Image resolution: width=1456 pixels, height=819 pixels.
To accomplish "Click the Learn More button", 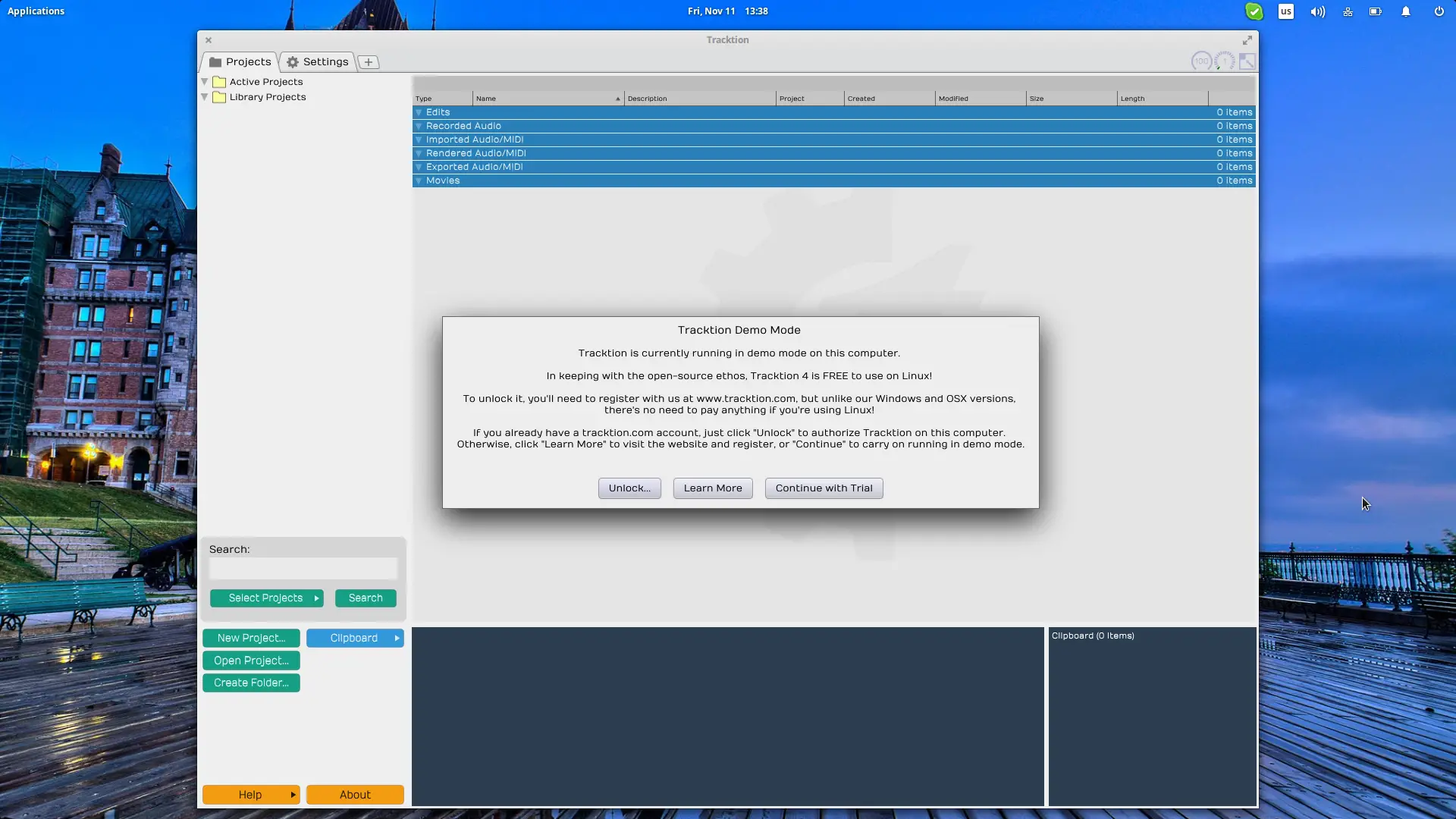I will pos(713,488).
